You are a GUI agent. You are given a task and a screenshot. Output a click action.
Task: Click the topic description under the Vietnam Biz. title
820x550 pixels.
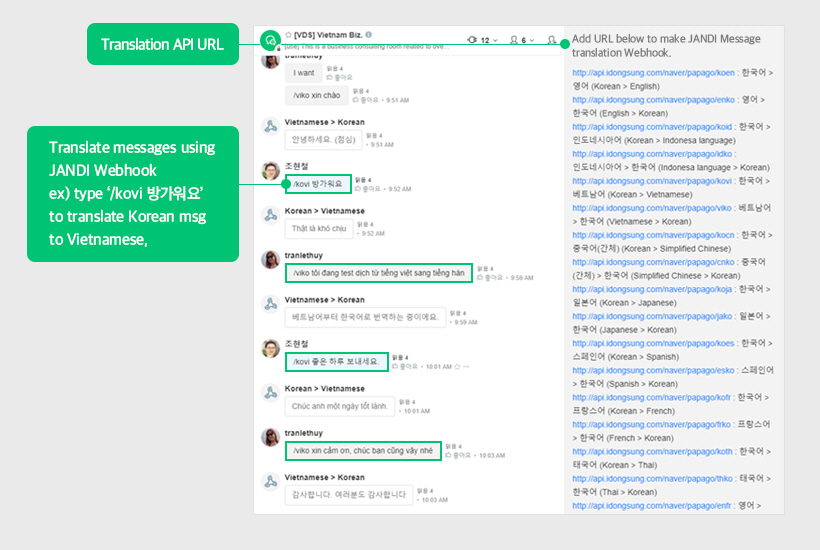[x=365, y=47]
